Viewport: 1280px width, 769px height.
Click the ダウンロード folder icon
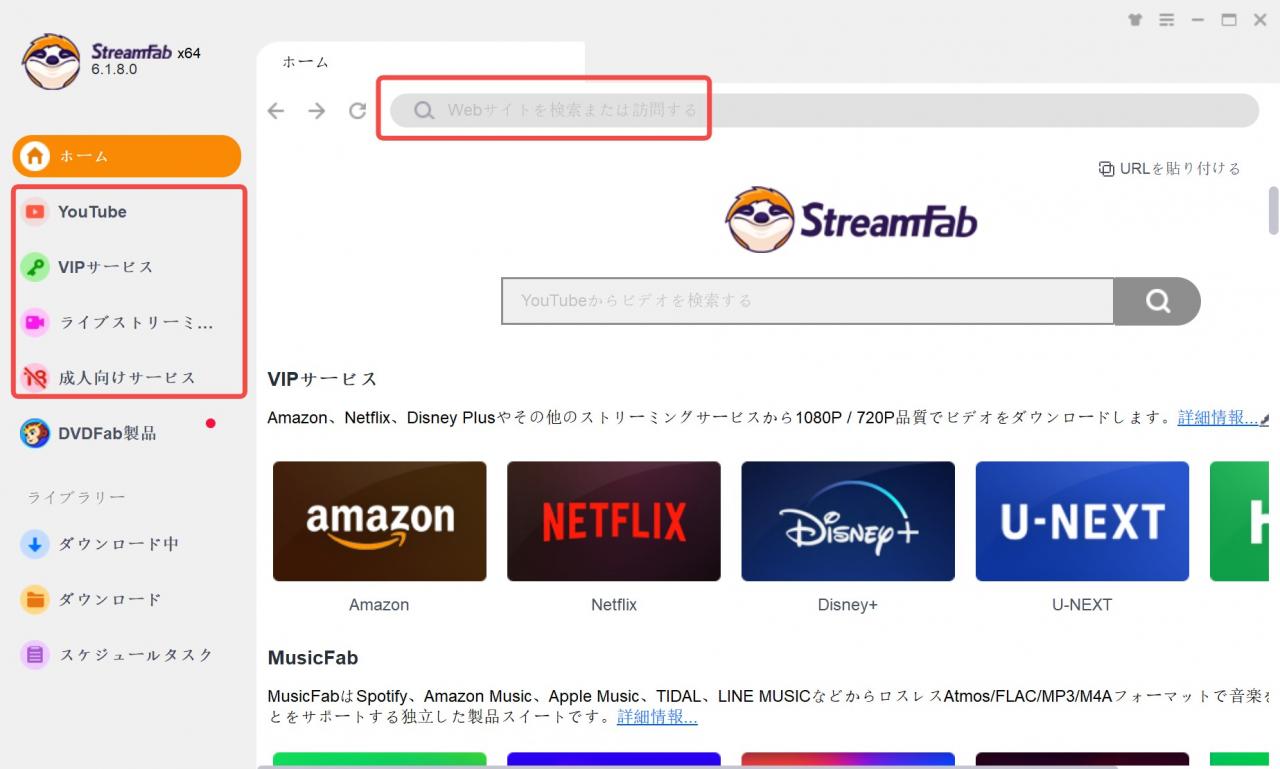(35, 599)
